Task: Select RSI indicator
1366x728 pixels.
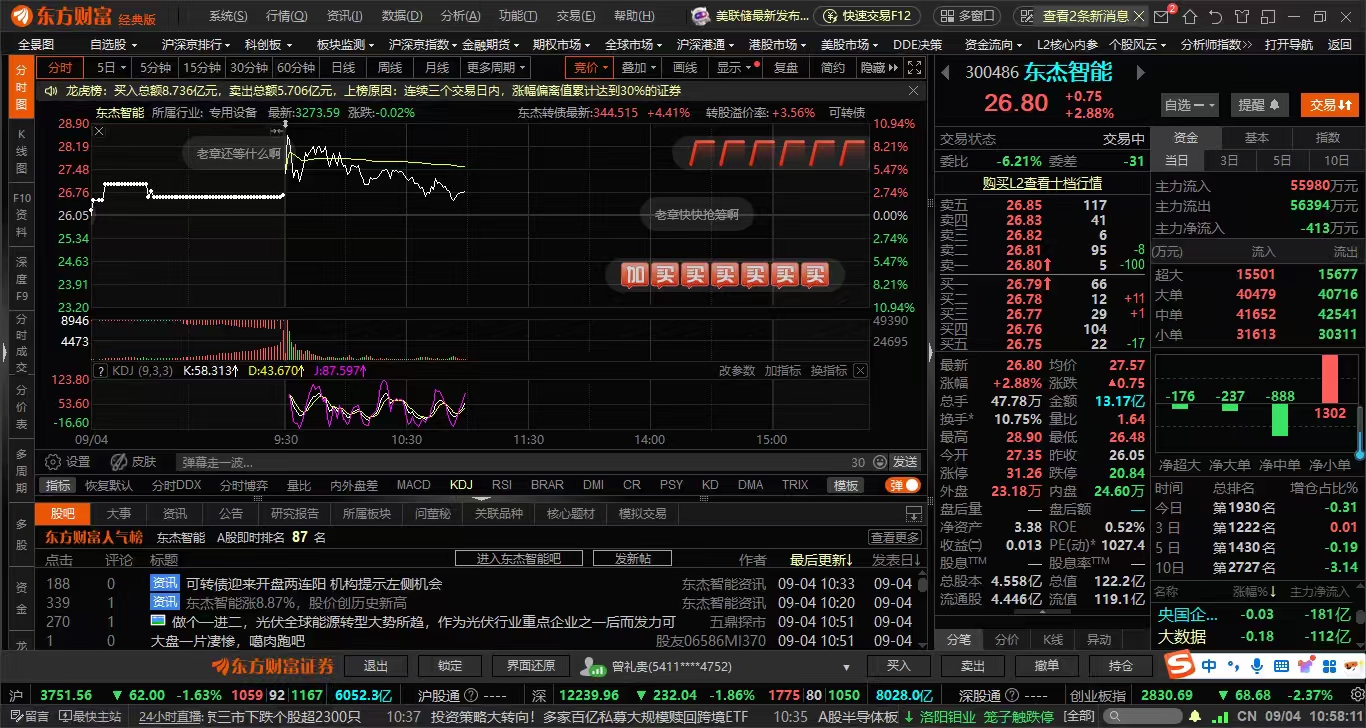Action: (502, 485)
